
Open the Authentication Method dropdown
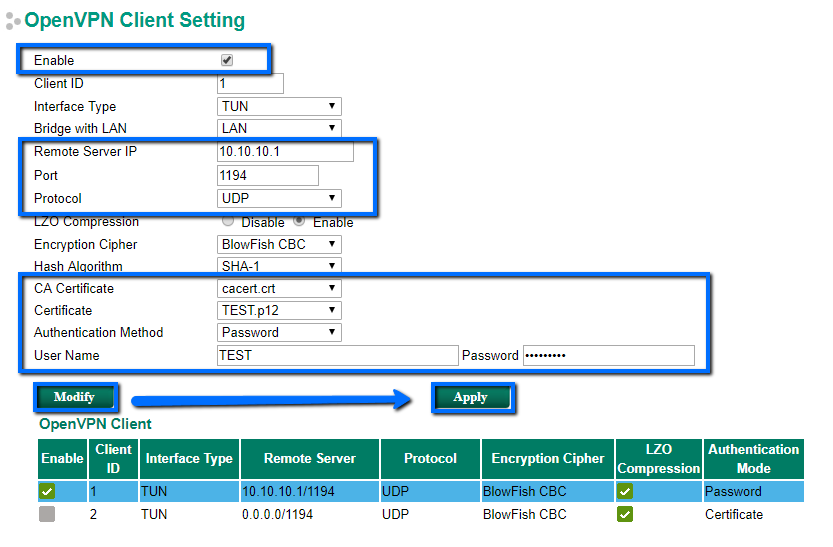tap(279, 333)
